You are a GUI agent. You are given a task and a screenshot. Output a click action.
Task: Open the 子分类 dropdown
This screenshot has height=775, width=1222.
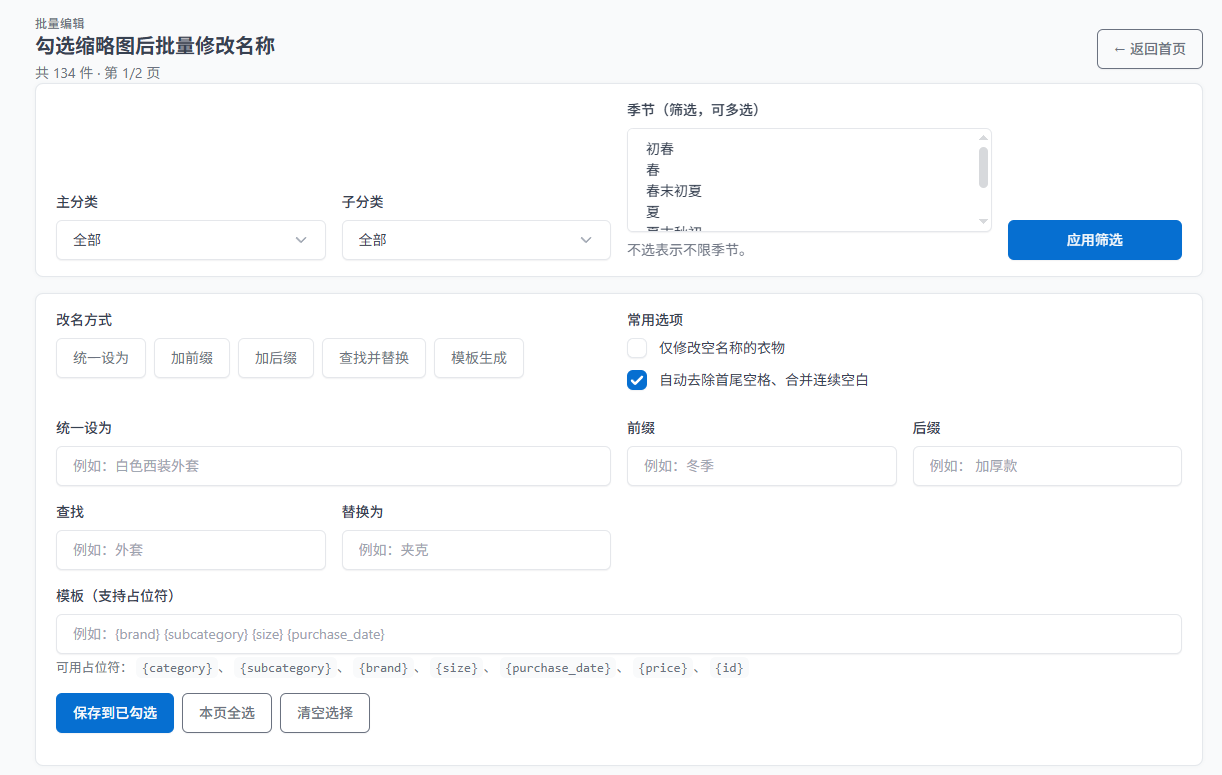[476, 240]
